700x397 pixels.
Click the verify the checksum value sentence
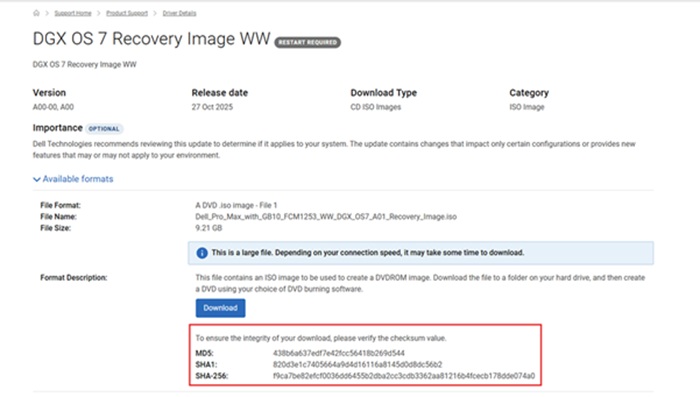coord(321,338)
